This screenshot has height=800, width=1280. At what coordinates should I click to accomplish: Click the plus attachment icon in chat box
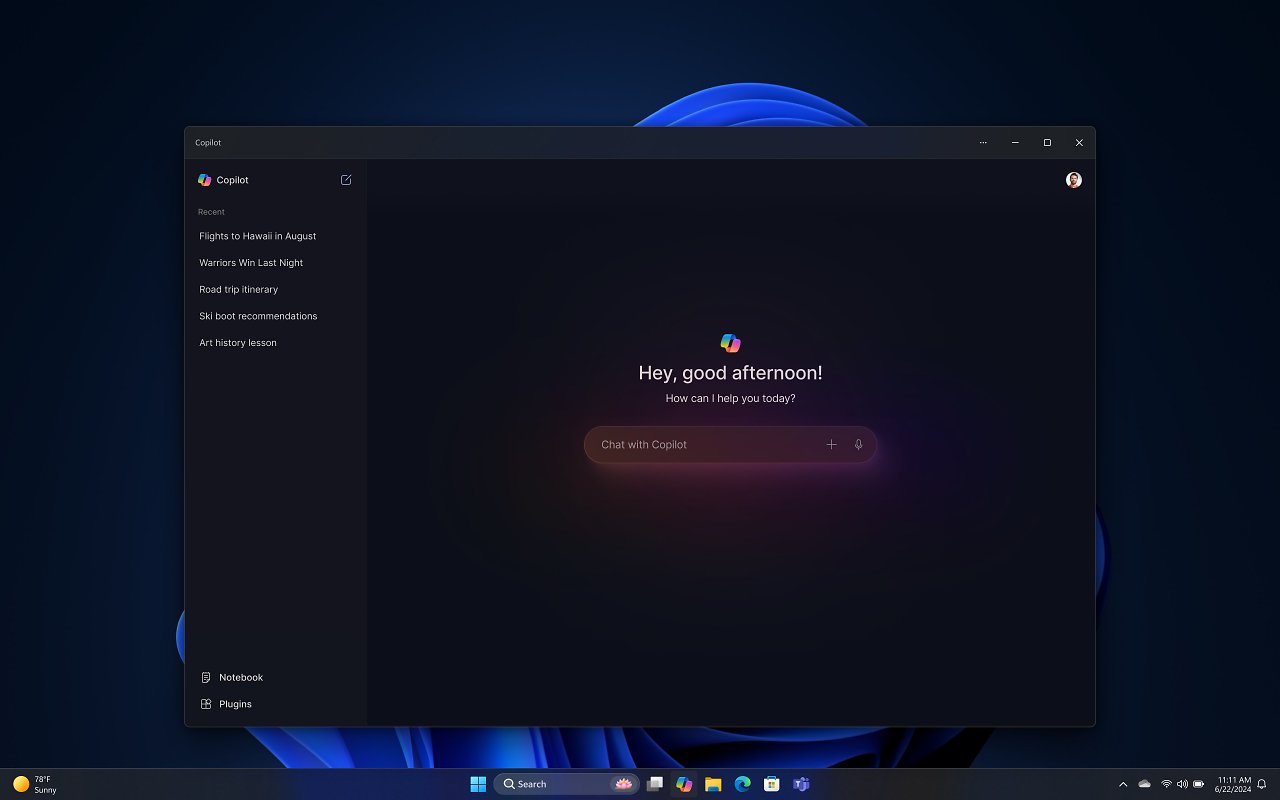[831, 444]
